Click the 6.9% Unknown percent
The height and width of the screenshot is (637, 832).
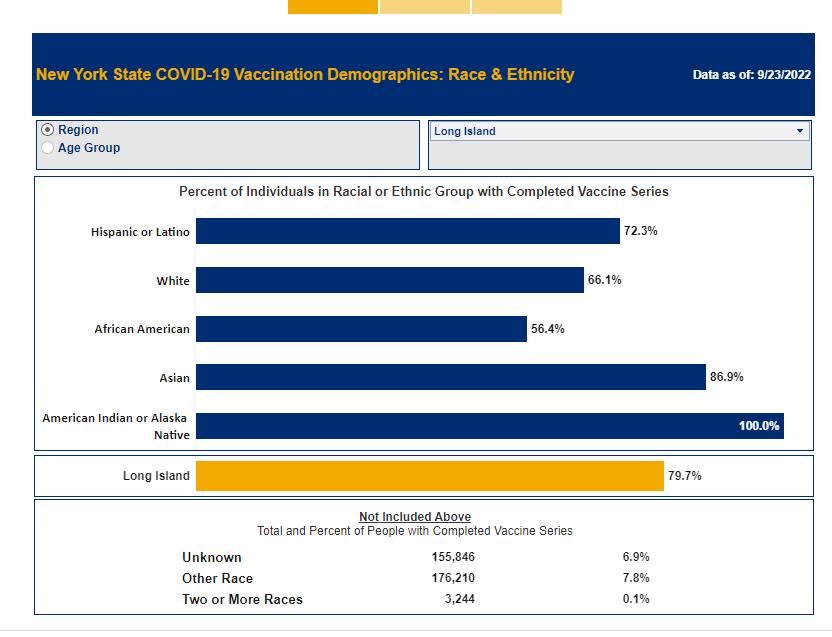636,557
